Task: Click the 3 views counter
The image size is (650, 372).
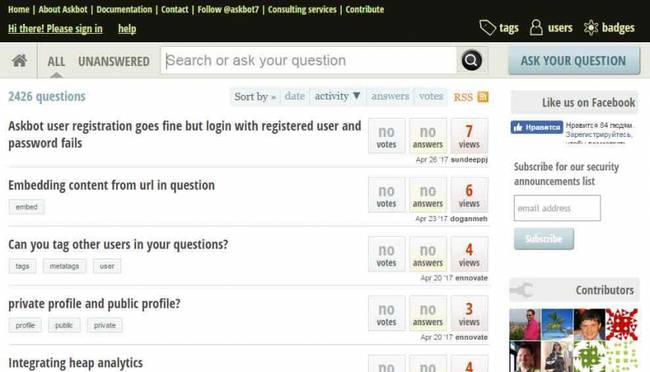Action: click(x=469, y=314)
